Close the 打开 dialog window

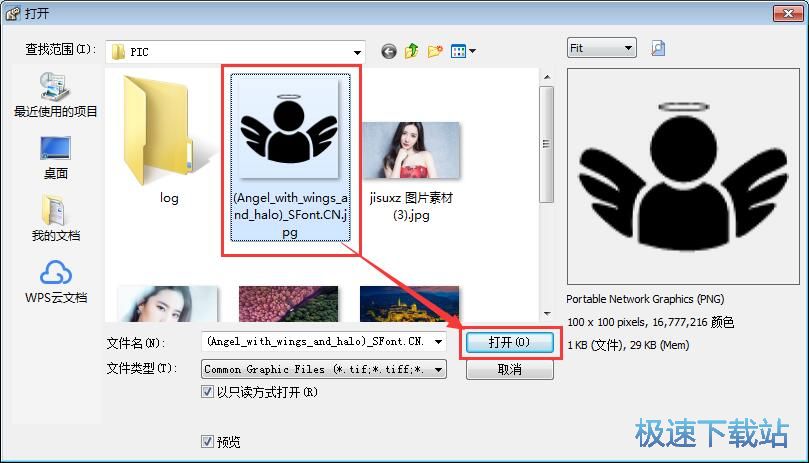pos(788,13)
